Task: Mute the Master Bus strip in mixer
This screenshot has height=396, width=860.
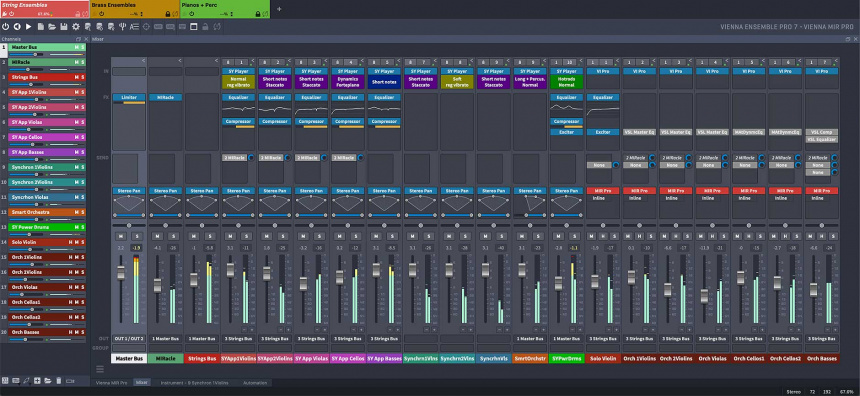Action: pos(121,236)
